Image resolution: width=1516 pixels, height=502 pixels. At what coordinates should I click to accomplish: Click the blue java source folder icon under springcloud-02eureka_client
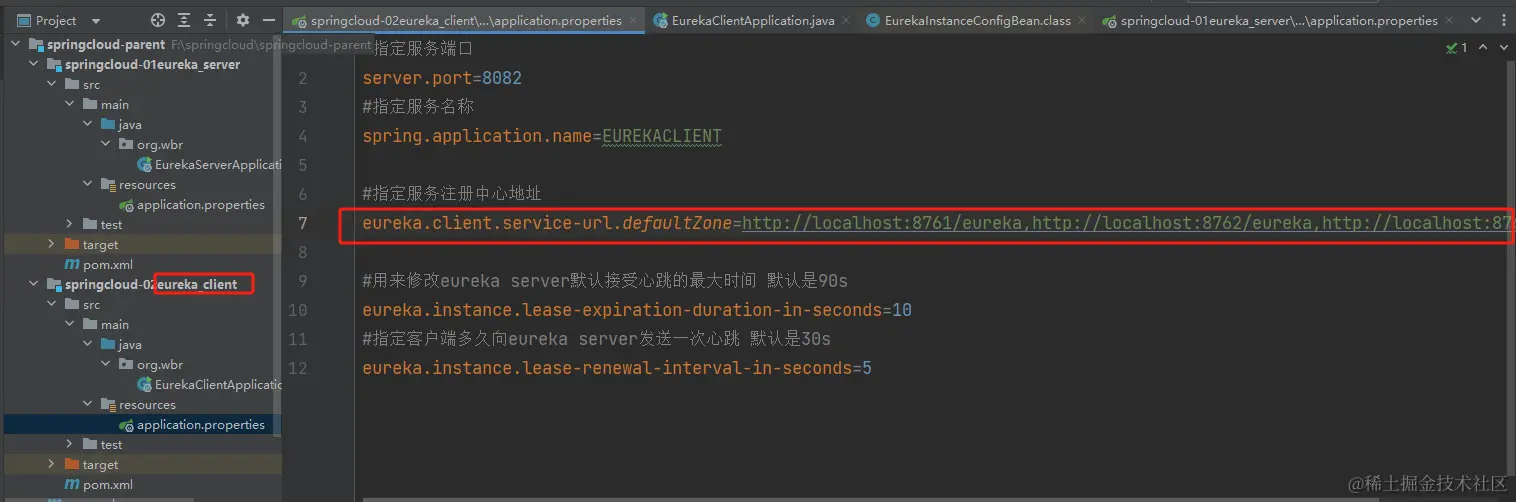point(108,345)
